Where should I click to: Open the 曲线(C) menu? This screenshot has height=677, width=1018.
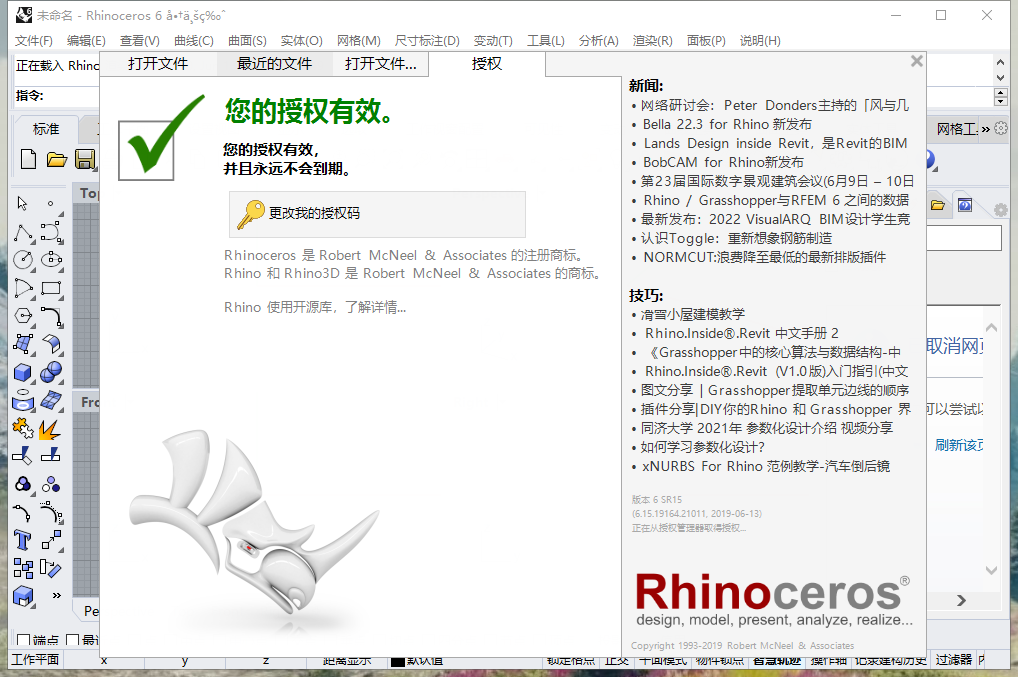(x=193, y=41)
